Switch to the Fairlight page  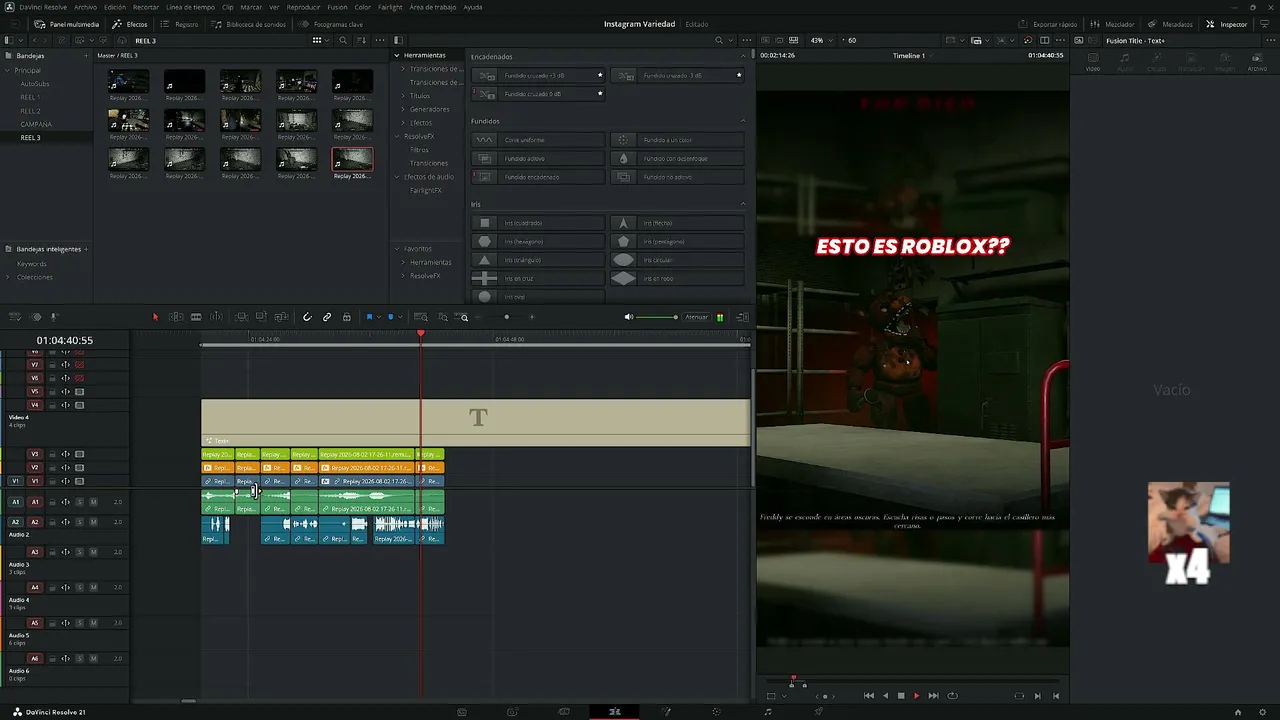pos(768,712)
